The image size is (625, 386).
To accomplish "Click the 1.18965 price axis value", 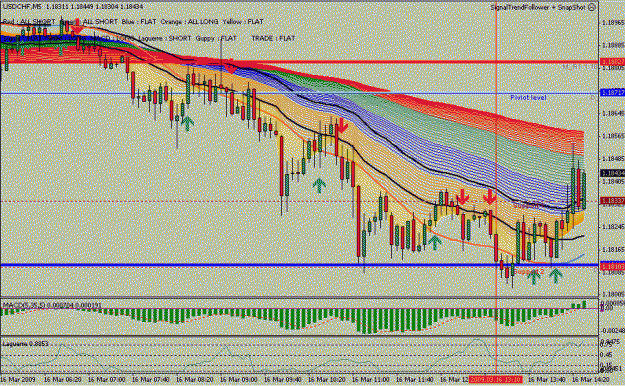I will [613, 22].
